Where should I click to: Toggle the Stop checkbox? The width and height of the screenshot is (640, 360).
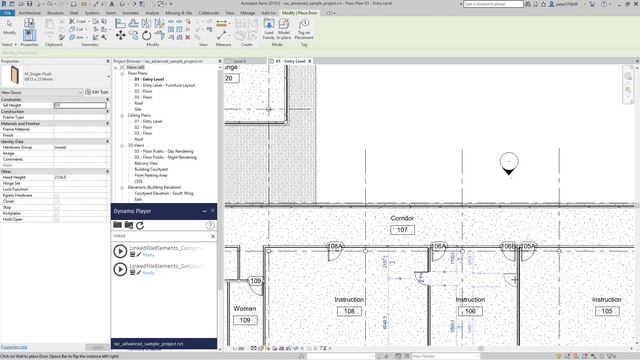[57, 207]
